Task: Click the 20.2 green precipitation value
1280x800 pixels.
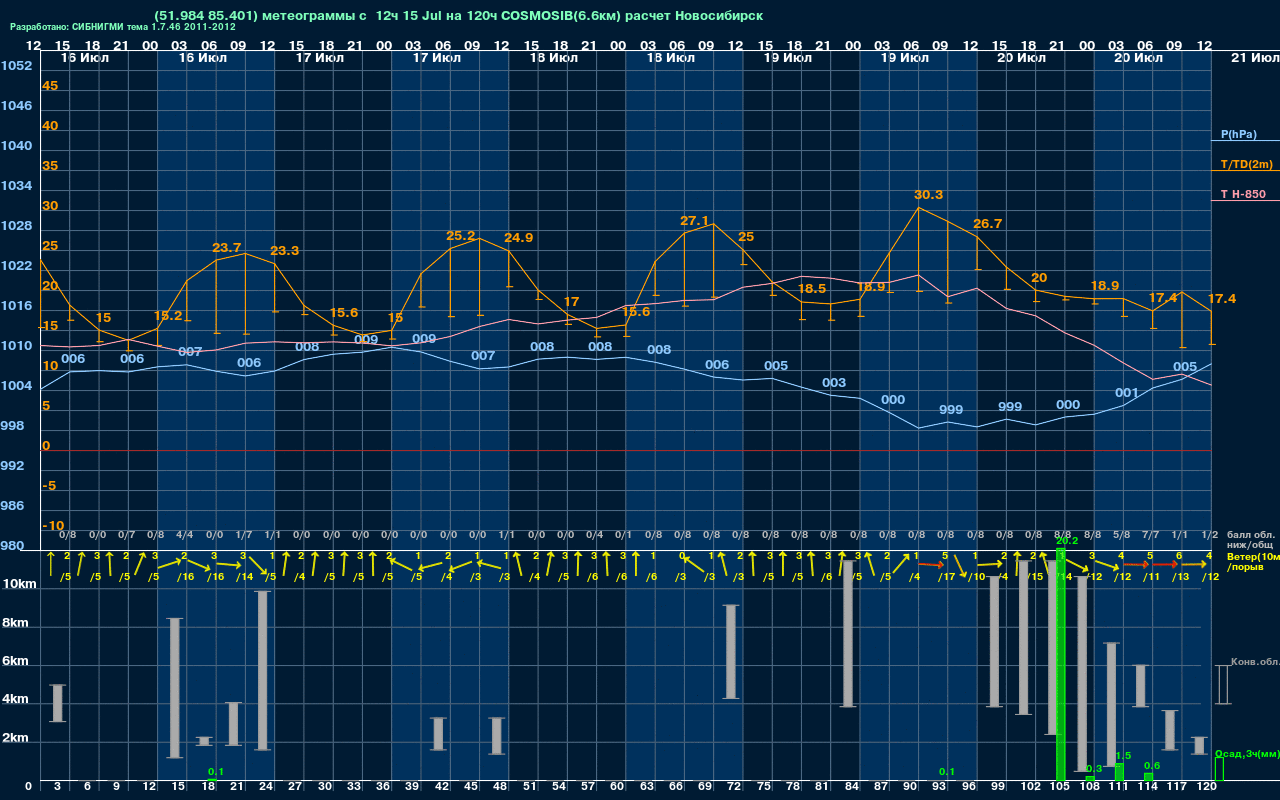Action: pos(1066,541)
